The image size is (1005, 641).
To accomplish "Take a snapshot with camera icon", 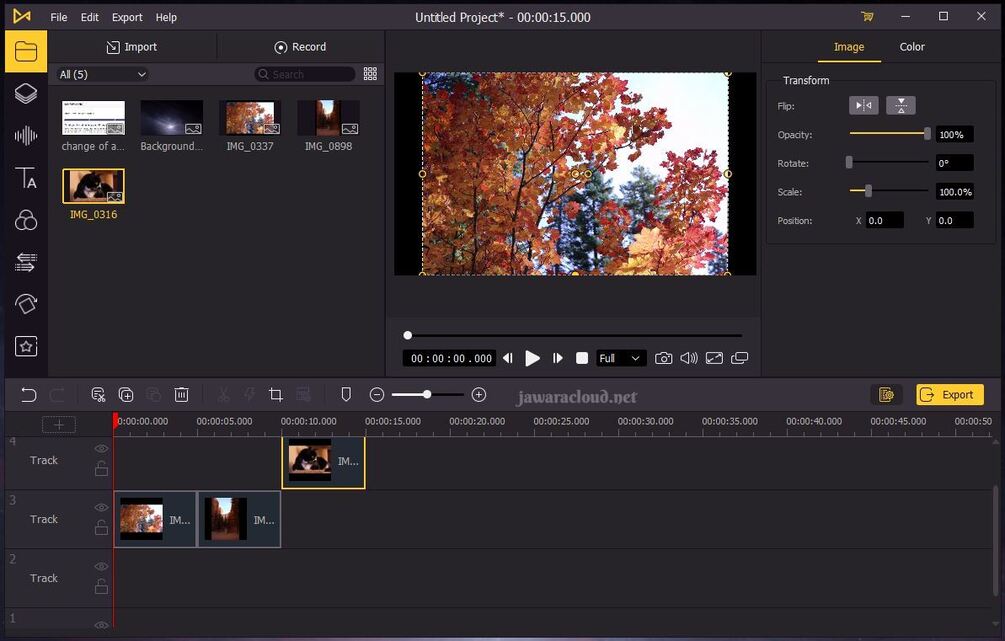I will [663, 358].
